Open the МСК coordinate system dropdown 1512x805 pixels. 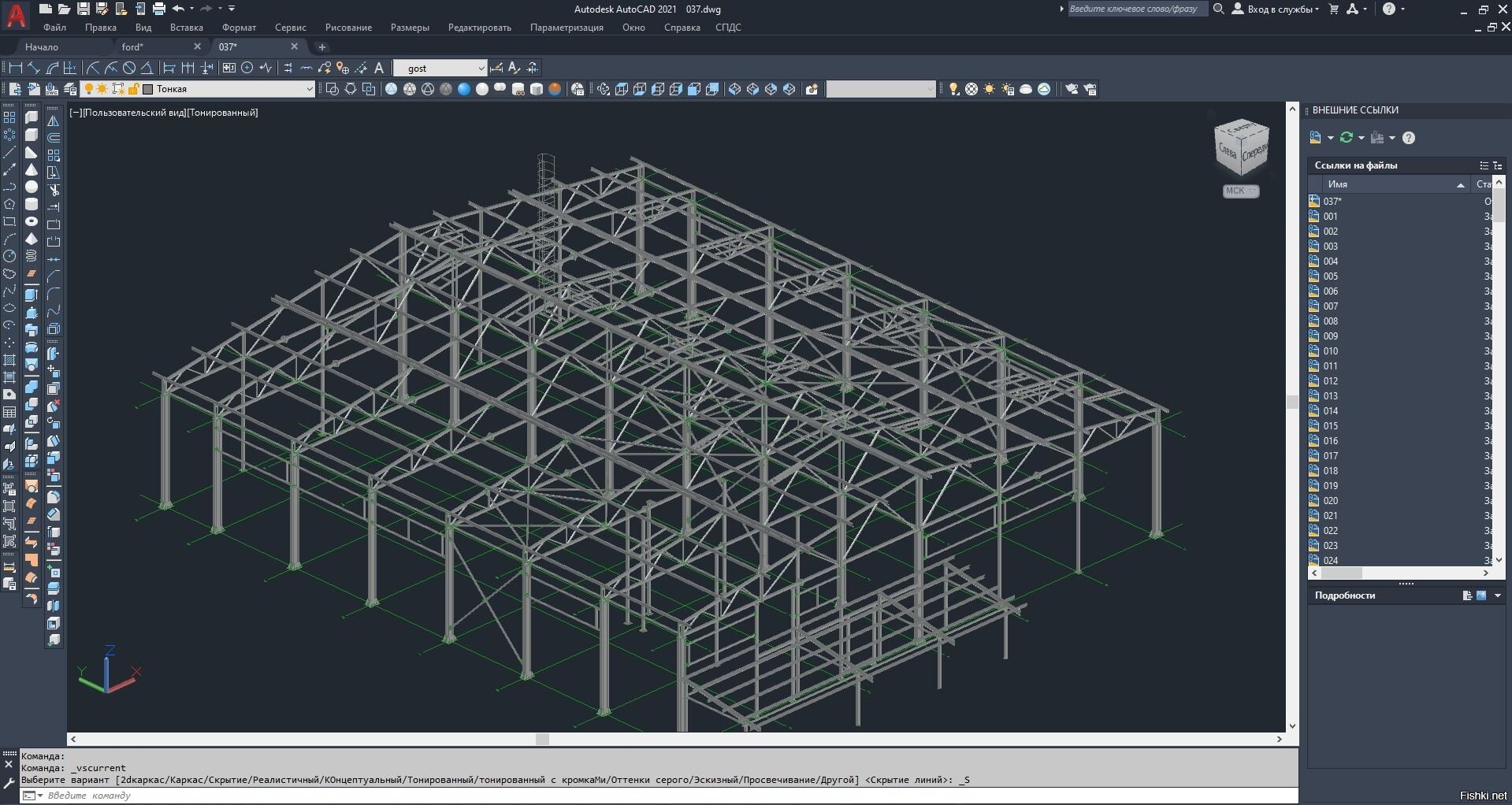pyautogui.click(x=1241, y=191)
